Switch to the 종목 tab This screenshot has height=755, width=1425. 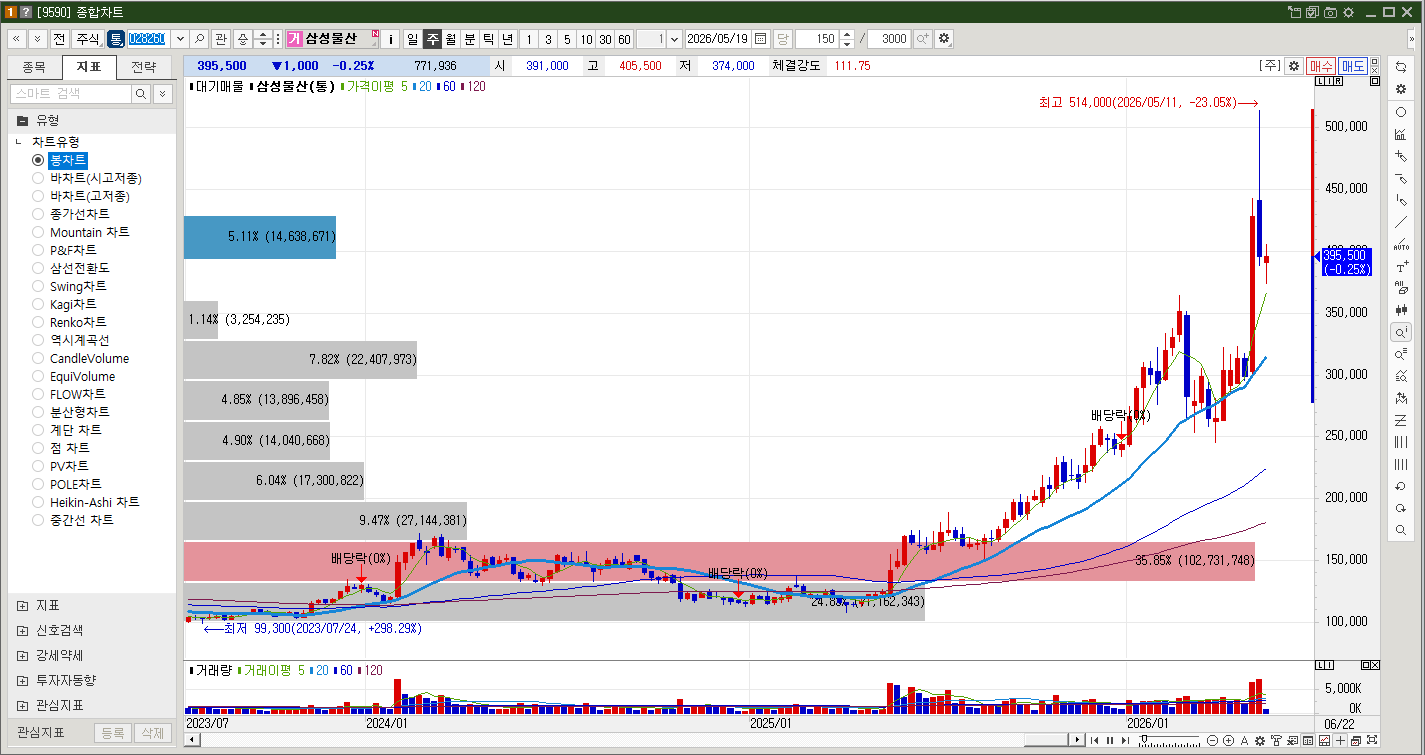[34, 67]
